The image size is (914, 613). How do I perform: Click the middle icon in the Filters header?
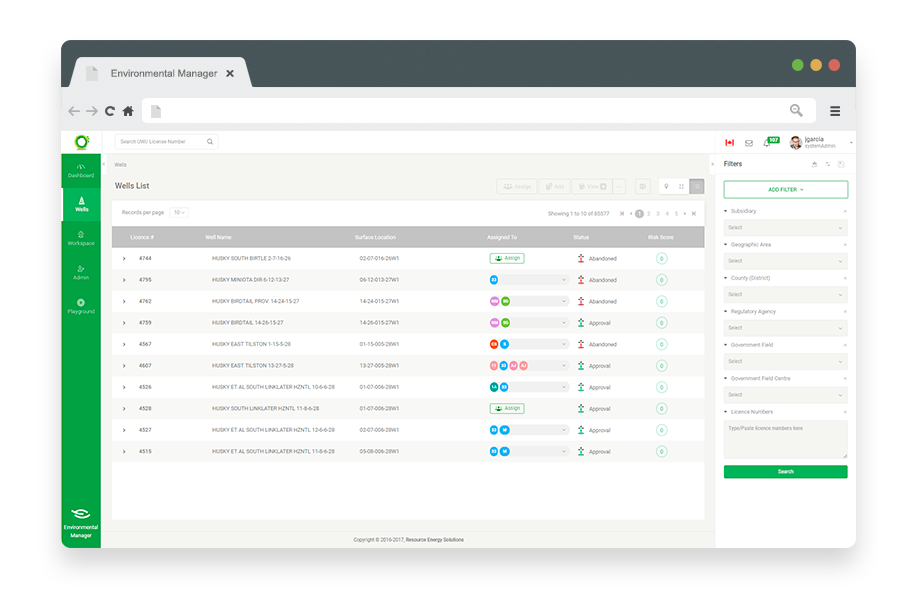coord(828,164)
